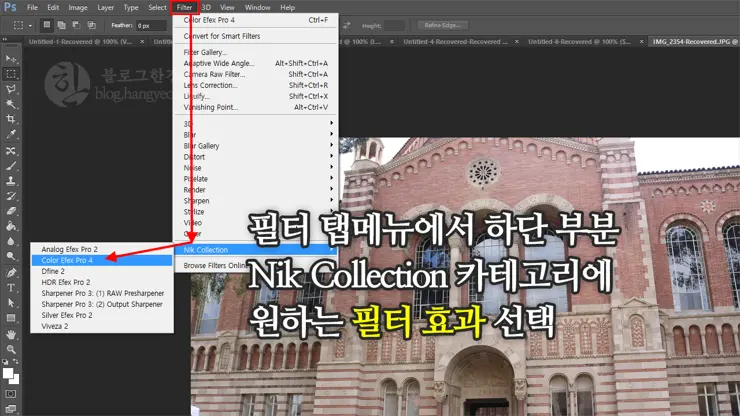Image resolution: width=740 pixels, height=416 pixels.
Task: Open the Image menu
Action: pos(78,8)
